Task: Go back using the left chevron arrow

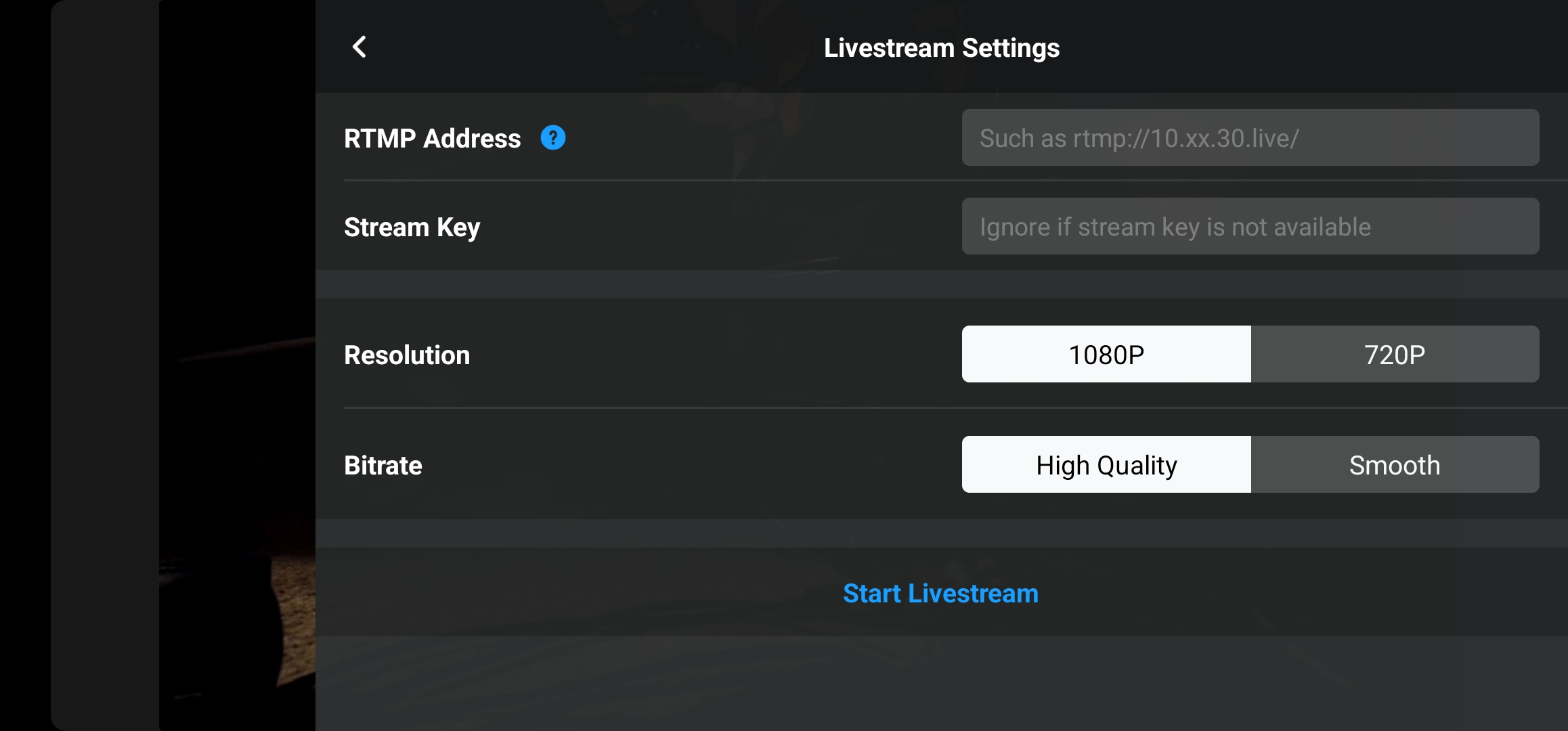Action: 360,47
